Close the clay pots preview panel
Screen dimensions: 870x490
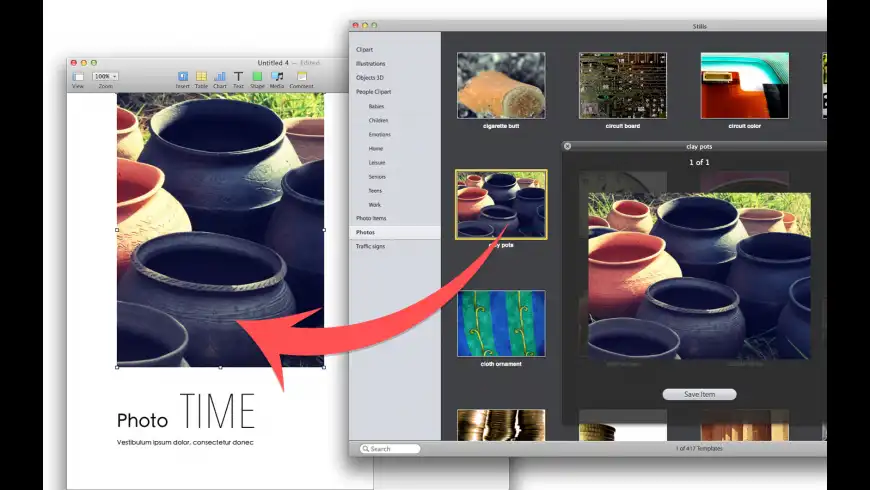[567, 146]
